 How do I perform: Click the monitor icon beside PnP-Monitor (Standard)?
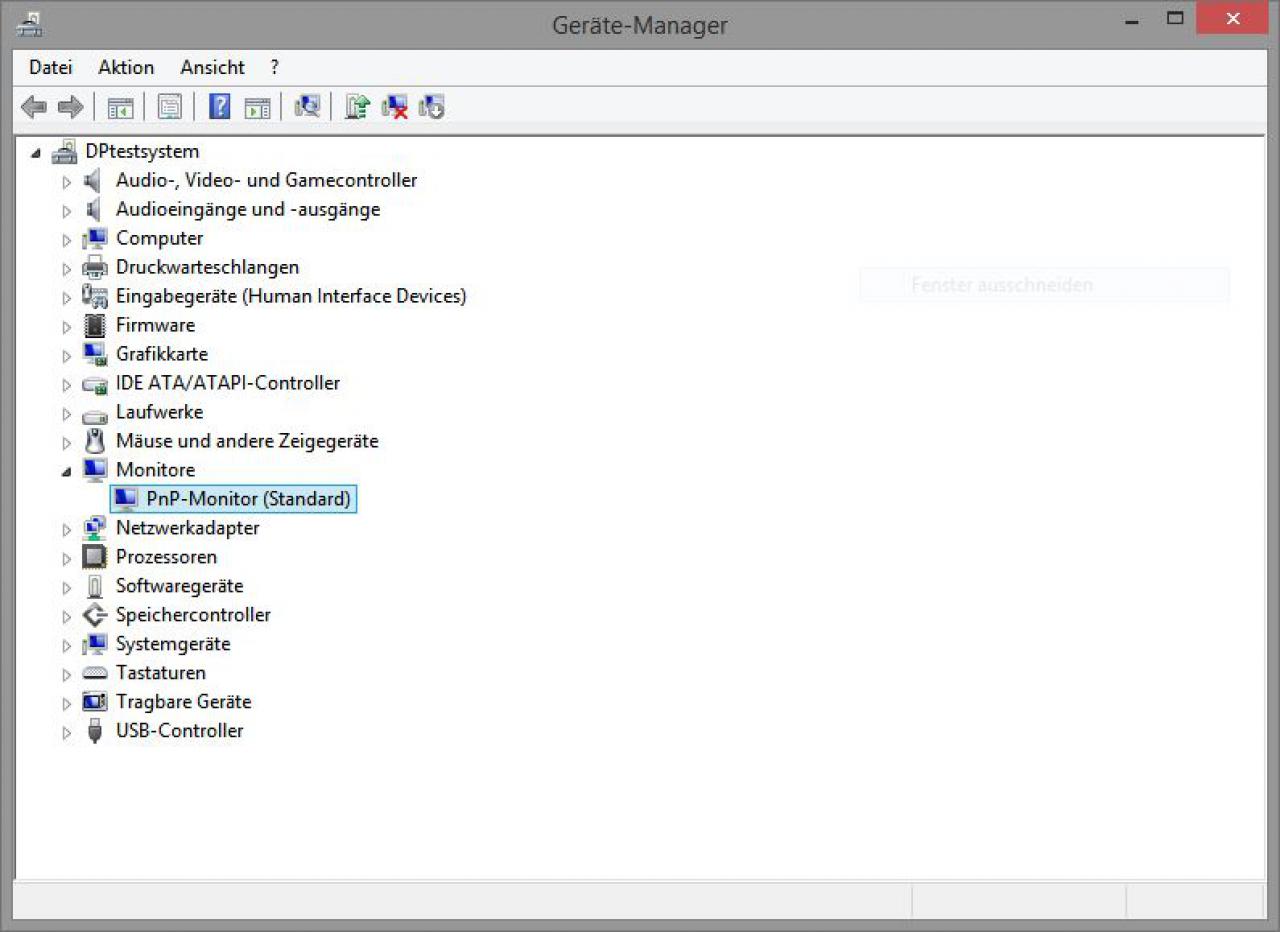pyautogui.click(x=125, y=499)
